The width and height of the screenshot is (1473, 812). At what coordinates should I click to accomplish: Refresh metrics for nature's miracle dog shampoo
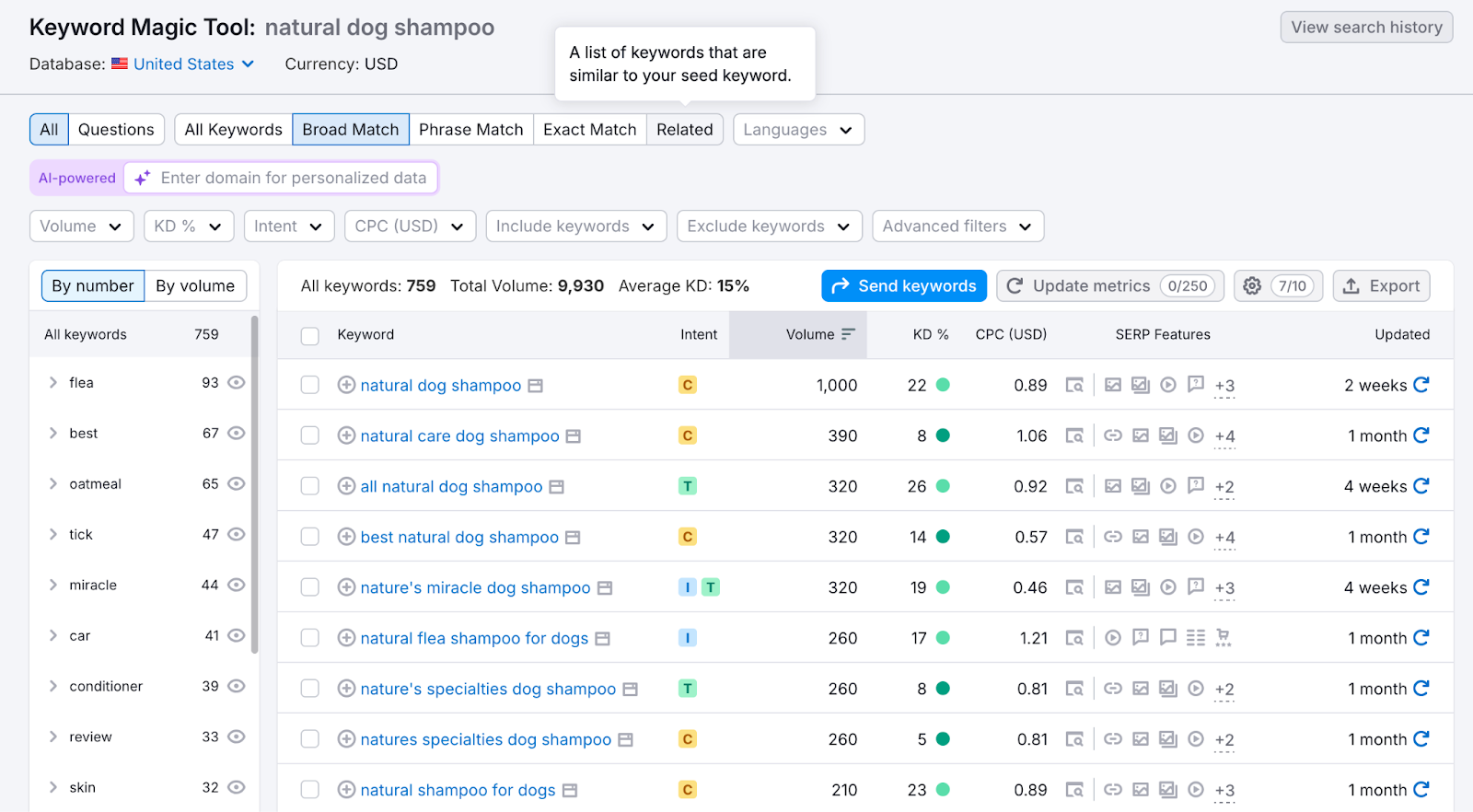(x=1421, y=587)
